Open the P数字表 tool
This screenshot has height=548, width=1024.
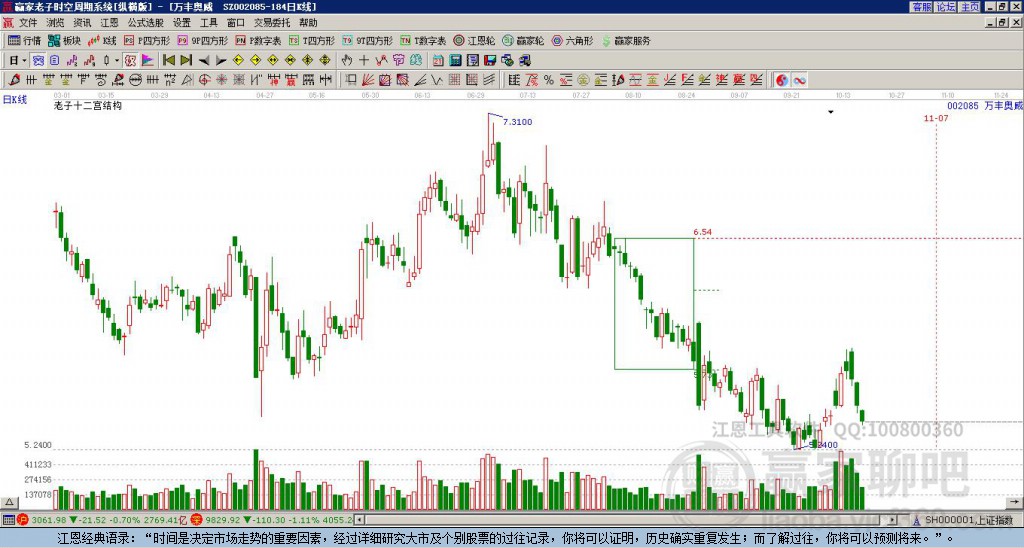pos(259,40)
